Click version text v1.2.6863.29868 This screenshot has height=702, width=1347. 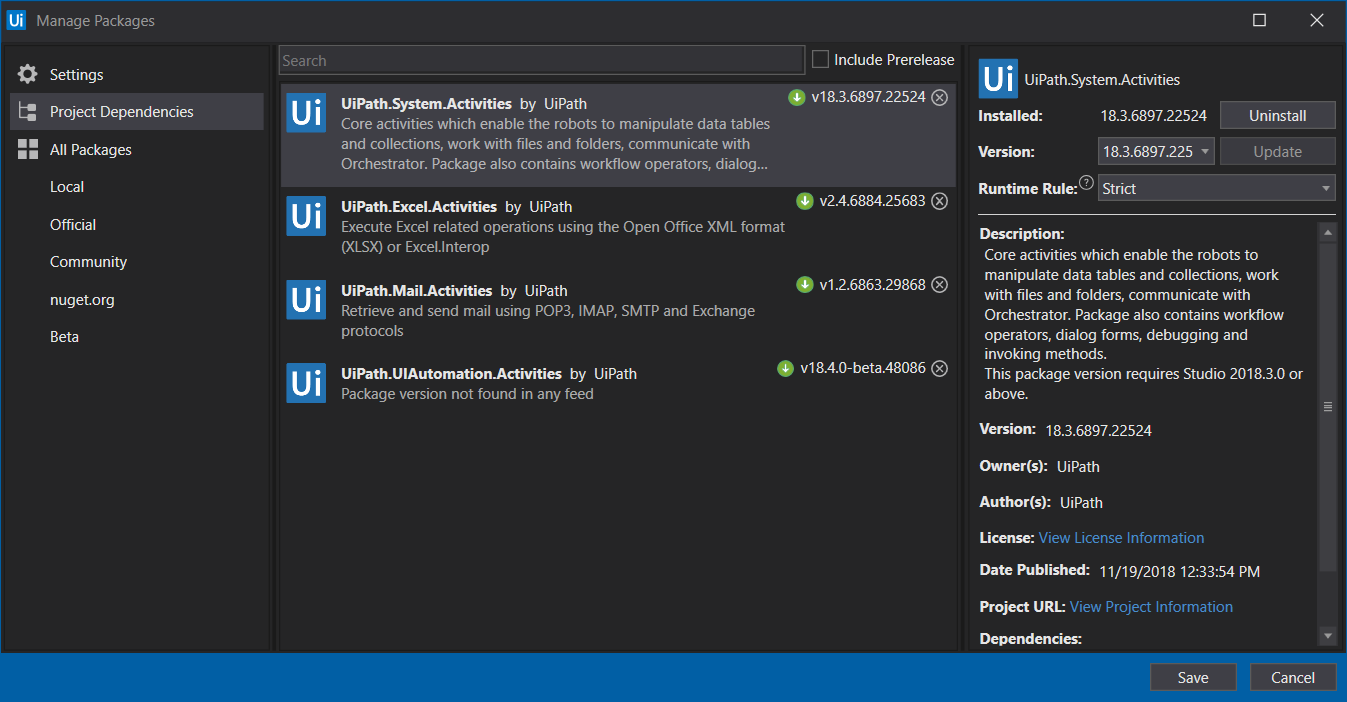click(872, 285)
